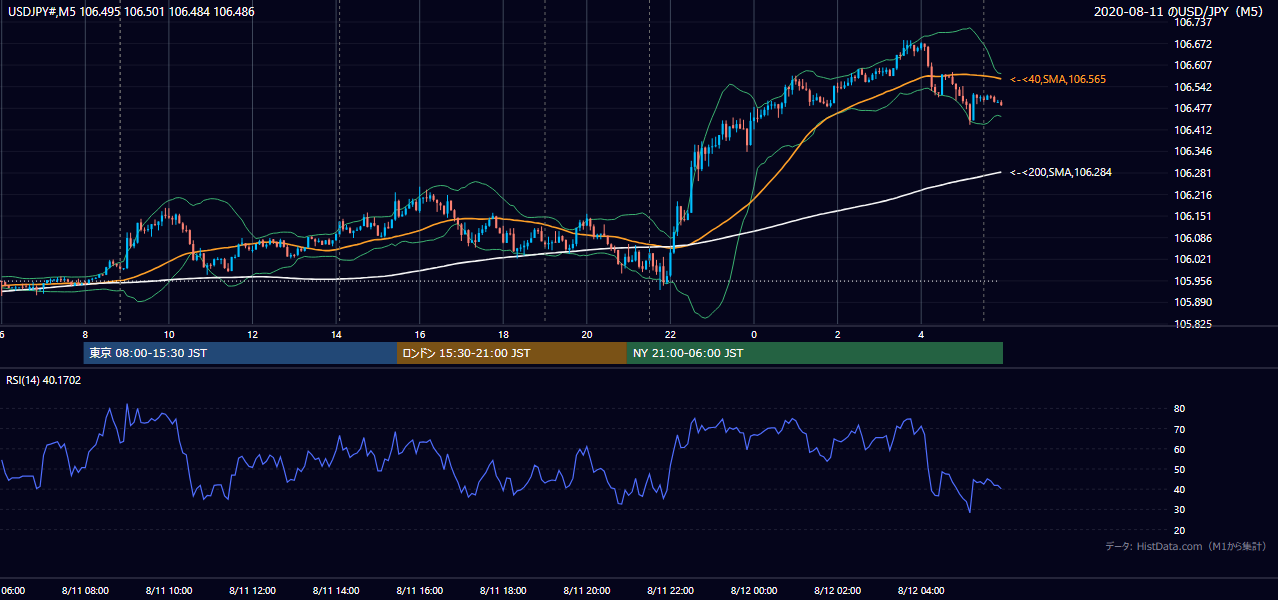This screenshot has height=600, width=1278.
Task: Click the 8/11 16:00 time axis label
Action: pyautogui.click(x=420, y=590)
